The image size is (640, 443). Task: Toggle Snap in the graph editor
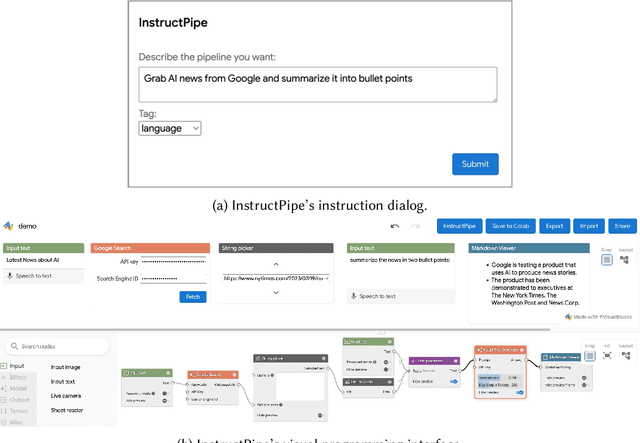coord(589,356)
